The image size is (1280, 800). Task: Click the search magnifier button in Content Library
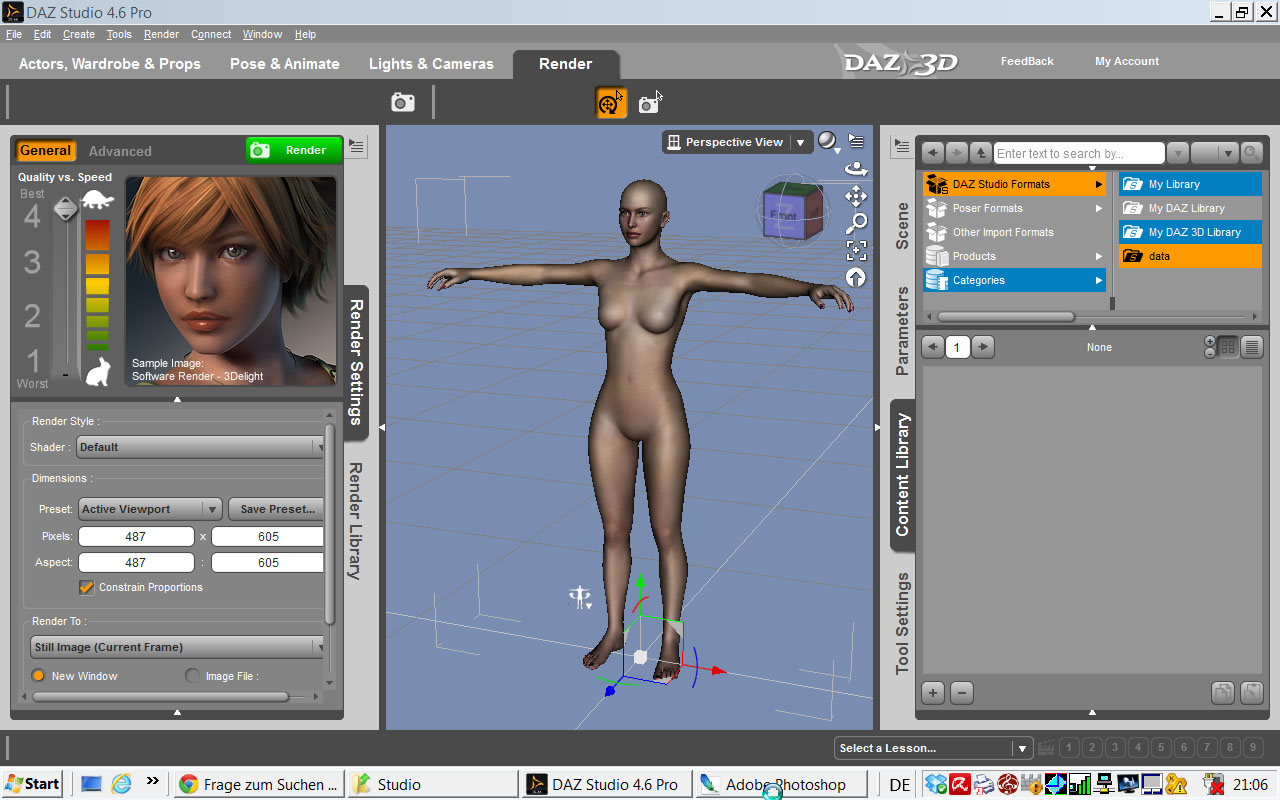pyautogui.click(x=1251, y=153)
